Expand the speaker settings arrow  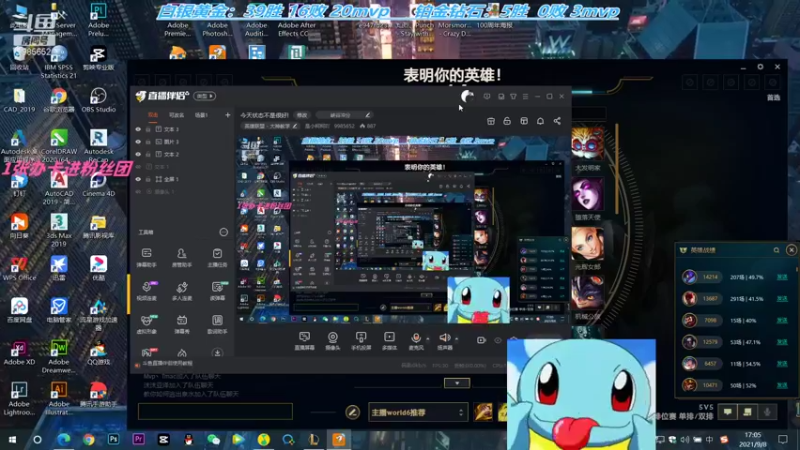[456, 338]
